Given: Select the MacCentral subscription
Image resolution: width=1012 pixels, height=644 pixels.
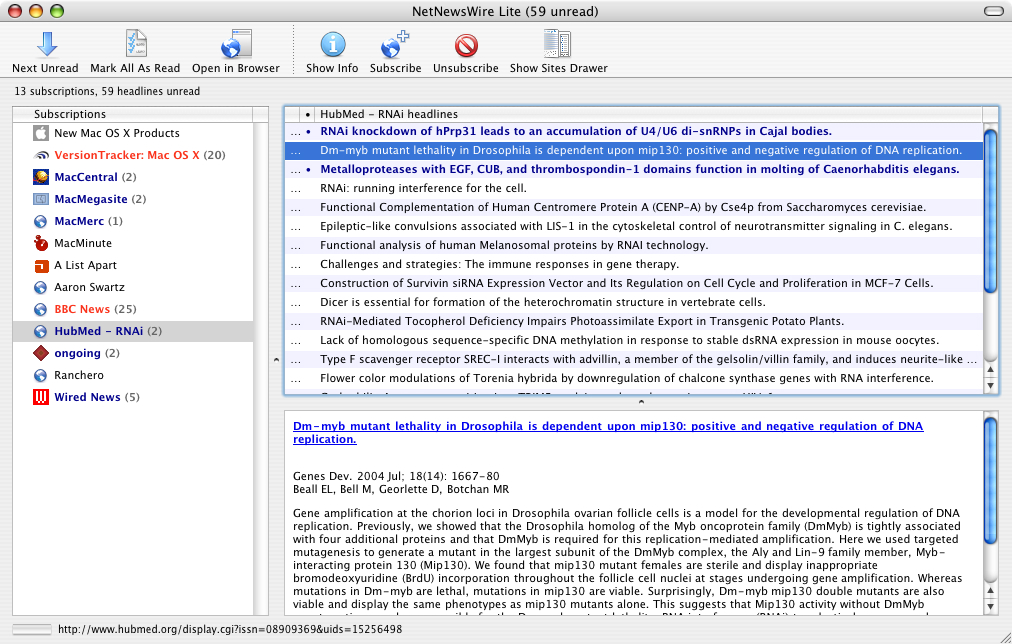Looking at the screenshot, I should coord(133,177).
